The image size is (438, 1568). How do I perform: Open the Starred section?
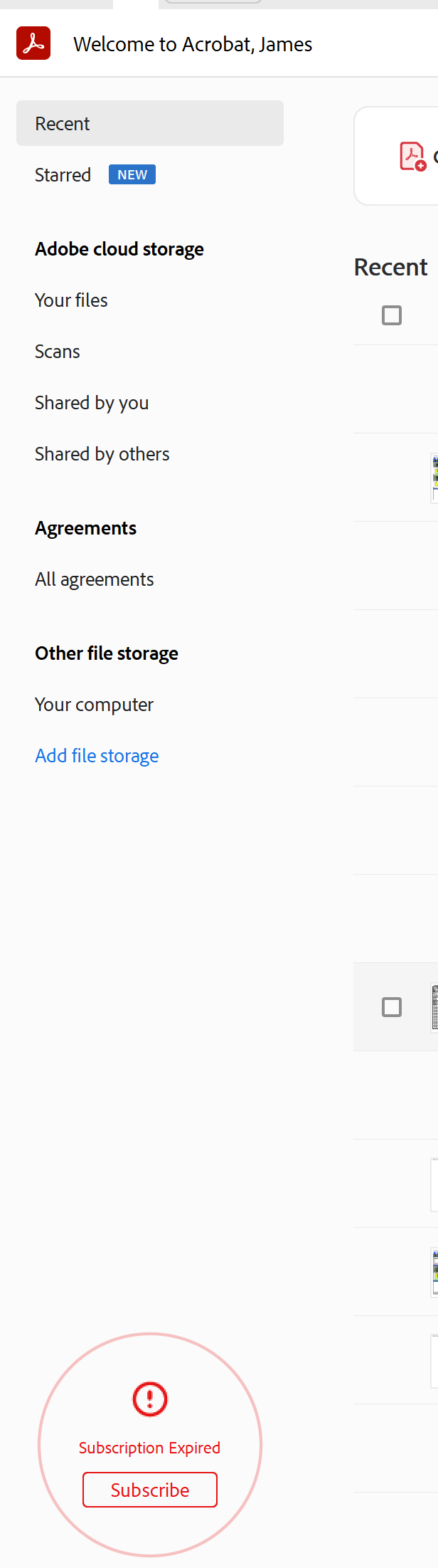pos(63,174)
